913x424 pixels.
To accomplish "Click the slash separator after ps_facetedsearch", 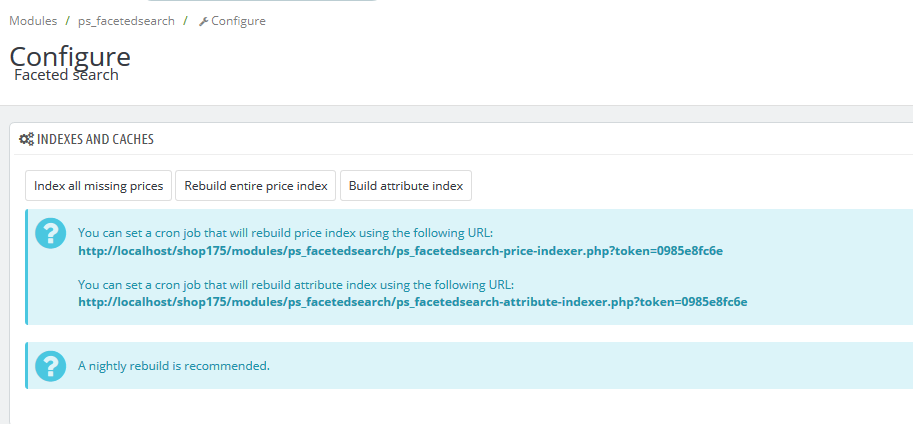I will point(185,21).
